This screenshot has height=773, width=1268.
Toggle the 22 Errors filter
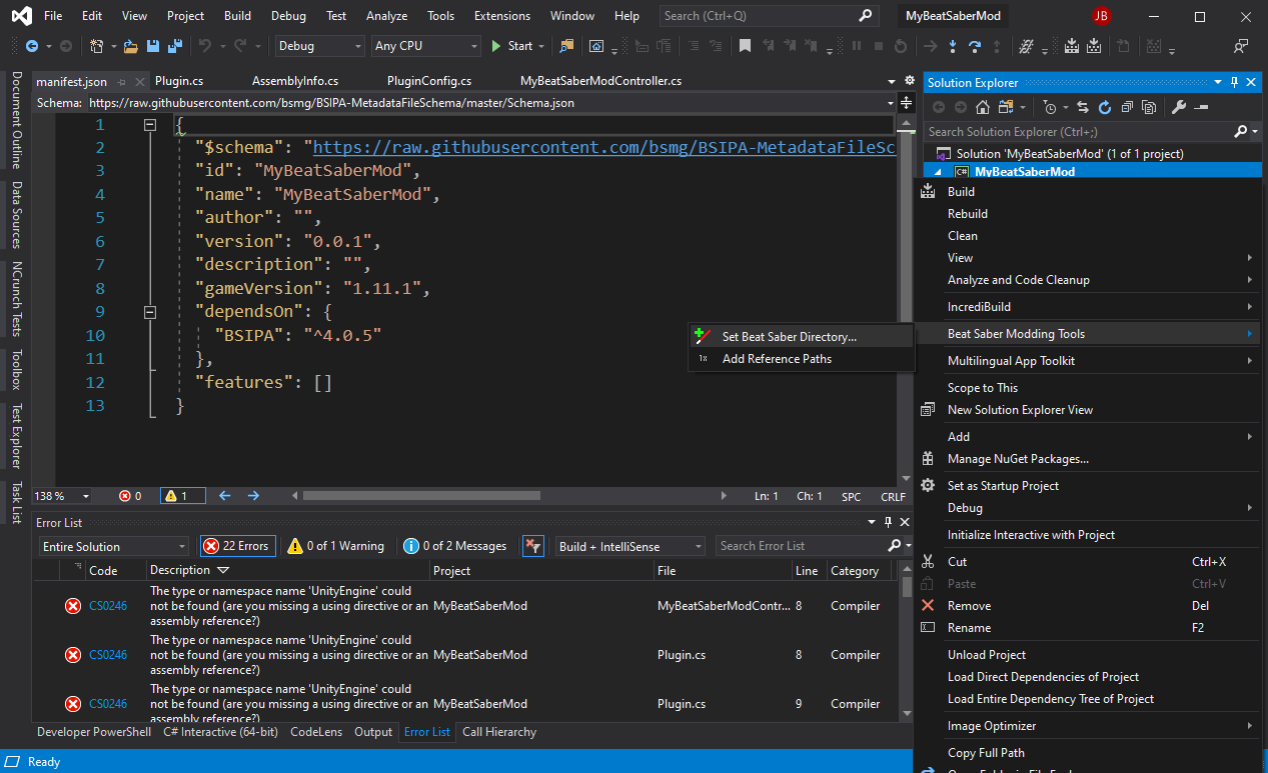[238, 546]
